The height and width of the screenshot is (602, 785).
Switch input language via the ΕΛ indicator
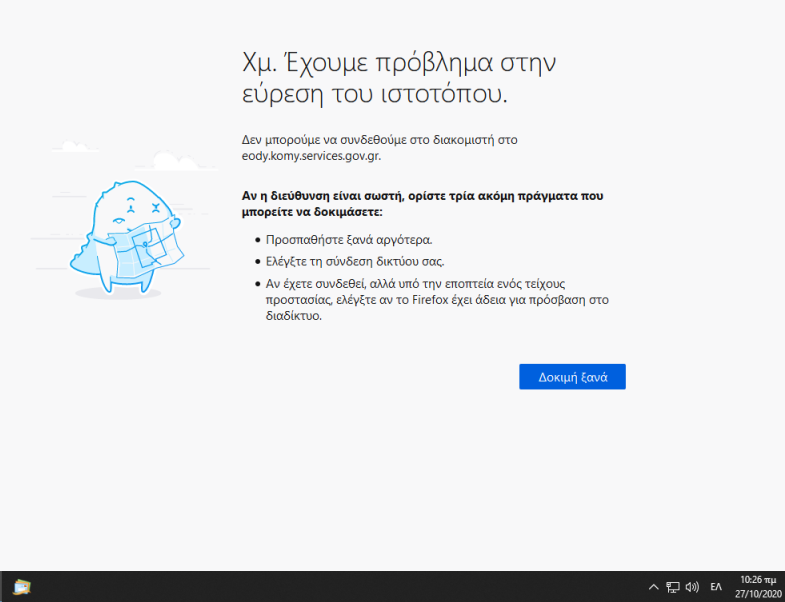[716, 587]
